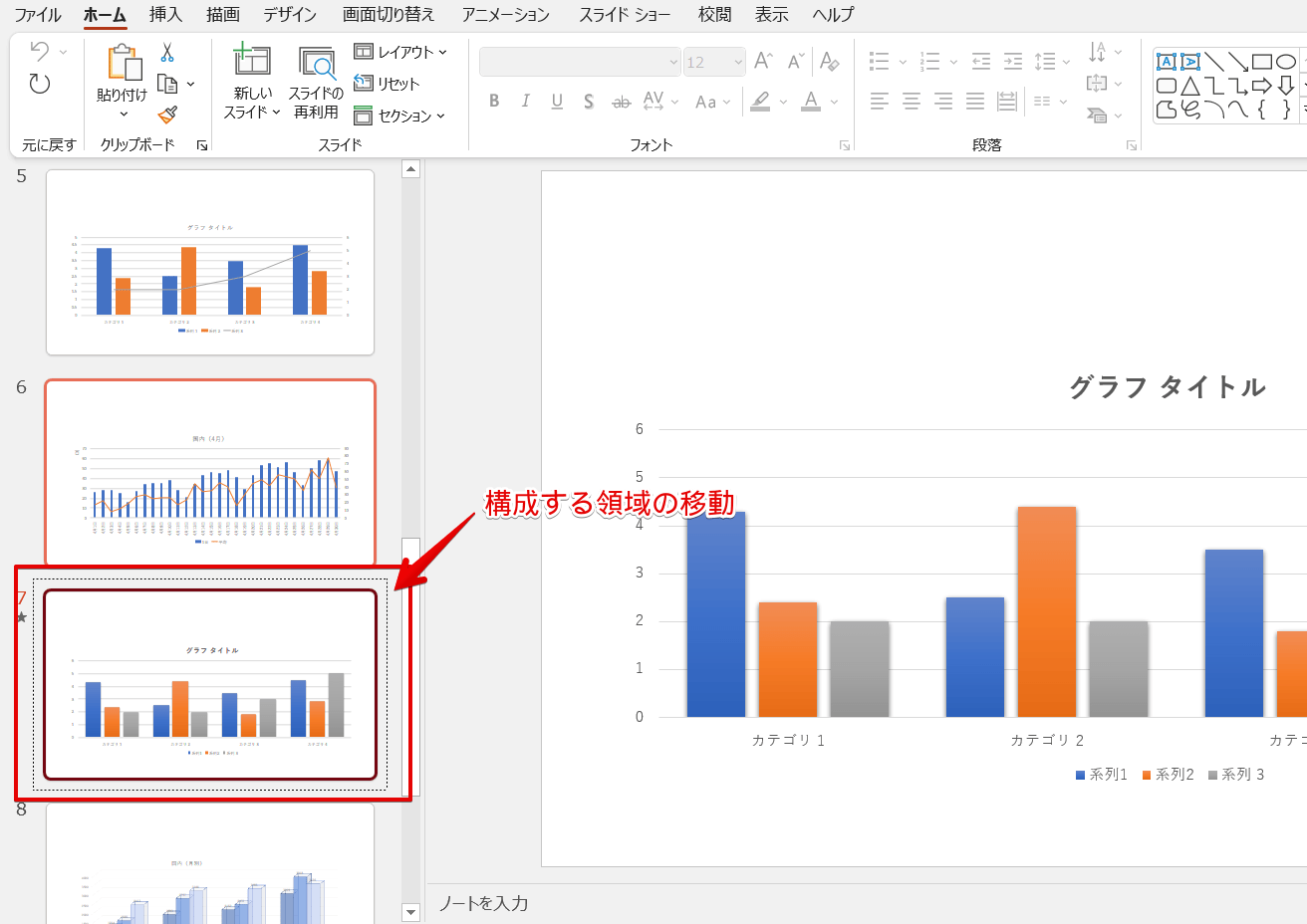Screen dimensions: 1307x924
Task: Switch to the Insert (挿入) tab
Action: click(x=165, y=14)
